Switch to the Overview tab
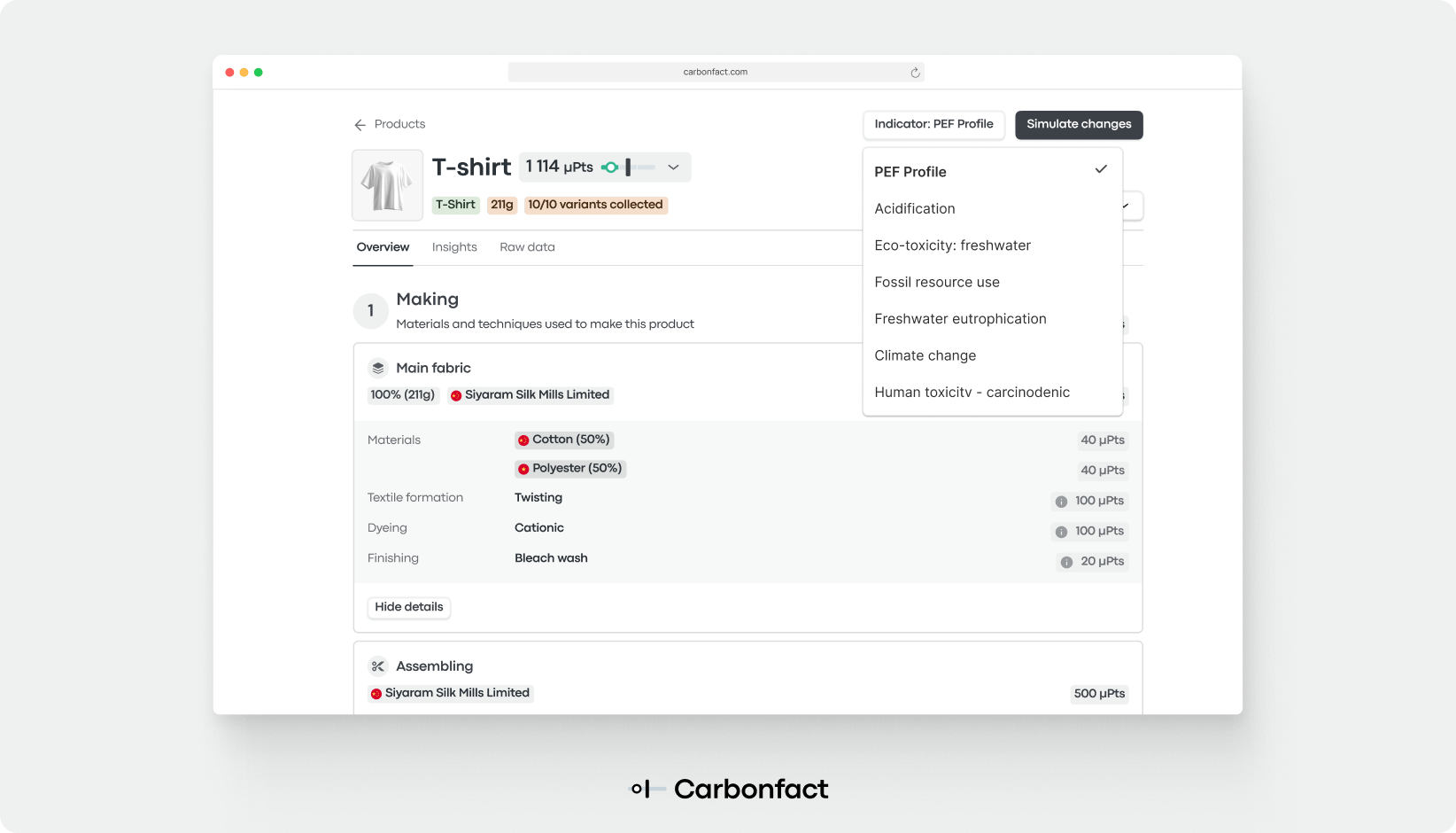The width and height of the screenshot is (1456, 833). [383, 247]
